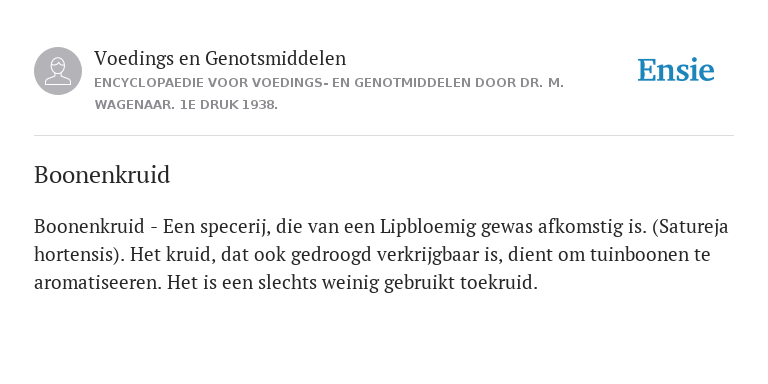The width and height of the screenshot is (768, 384).
Task: Click the word gewas in the first sentence
Action: [x=507, y=228]
